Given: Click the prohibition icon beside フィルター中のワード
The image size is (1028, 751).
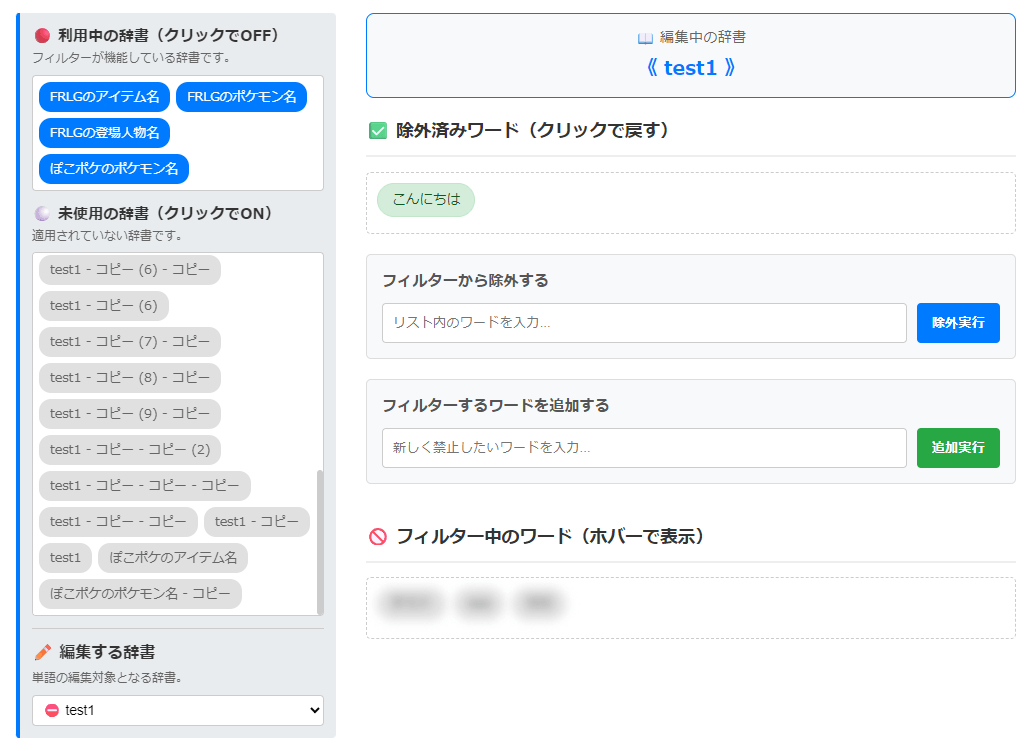Looking at the screenshot, I should tap(379, 535).
